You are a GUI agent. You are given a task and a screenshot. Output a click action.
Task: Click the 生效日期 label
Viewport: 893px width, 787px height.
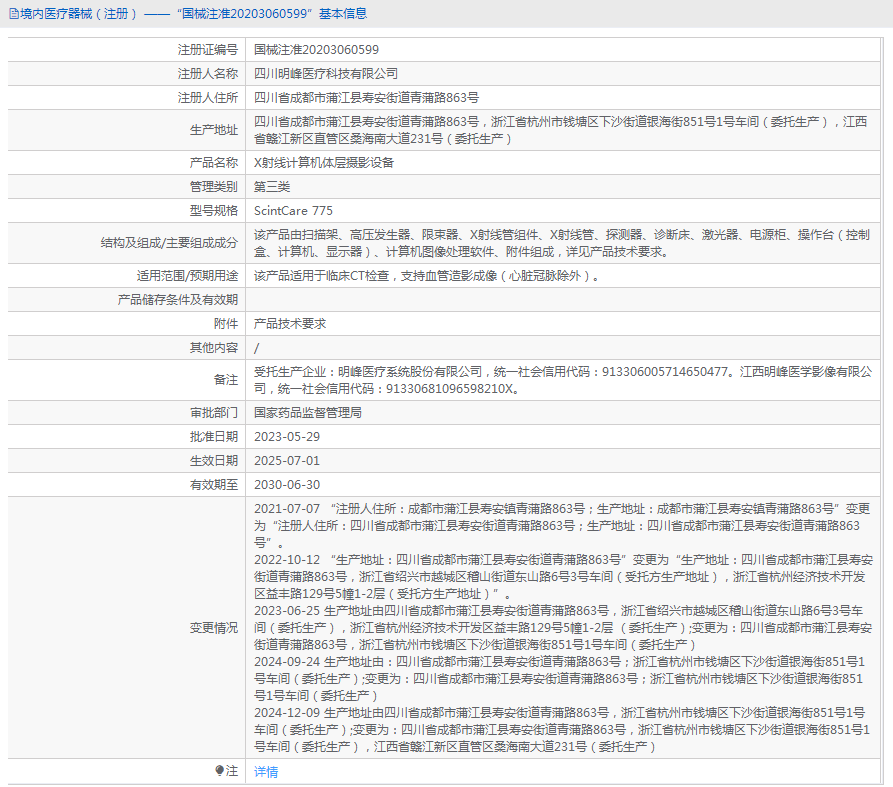tap(214, 460)
